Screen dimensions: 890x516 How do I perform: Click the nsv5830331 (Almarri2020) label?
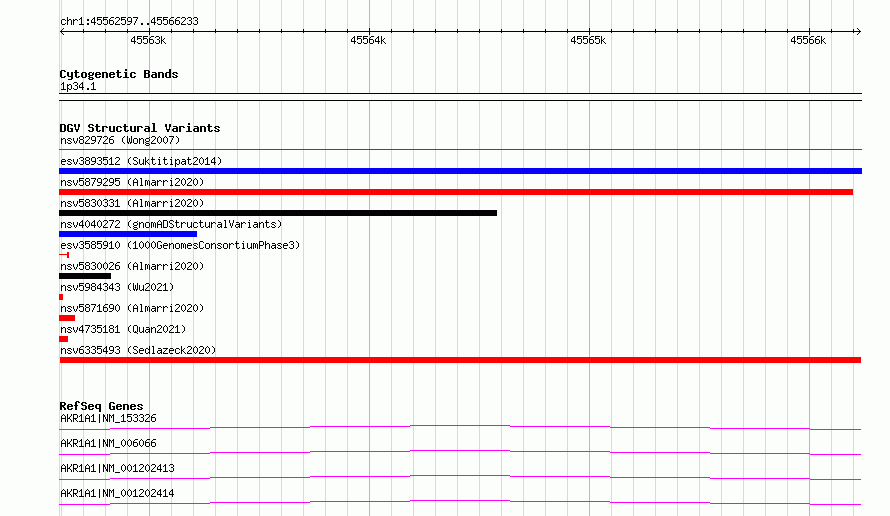click(132, 203)
